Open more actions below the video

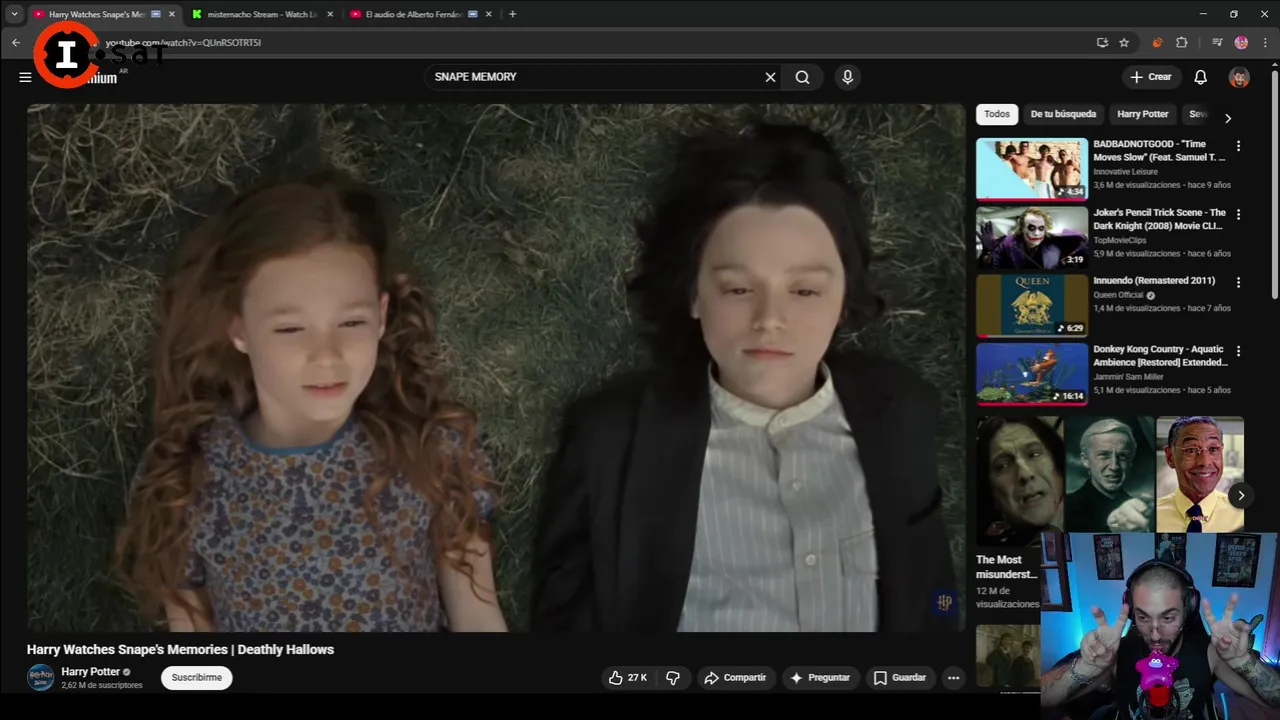coord(953,677)
